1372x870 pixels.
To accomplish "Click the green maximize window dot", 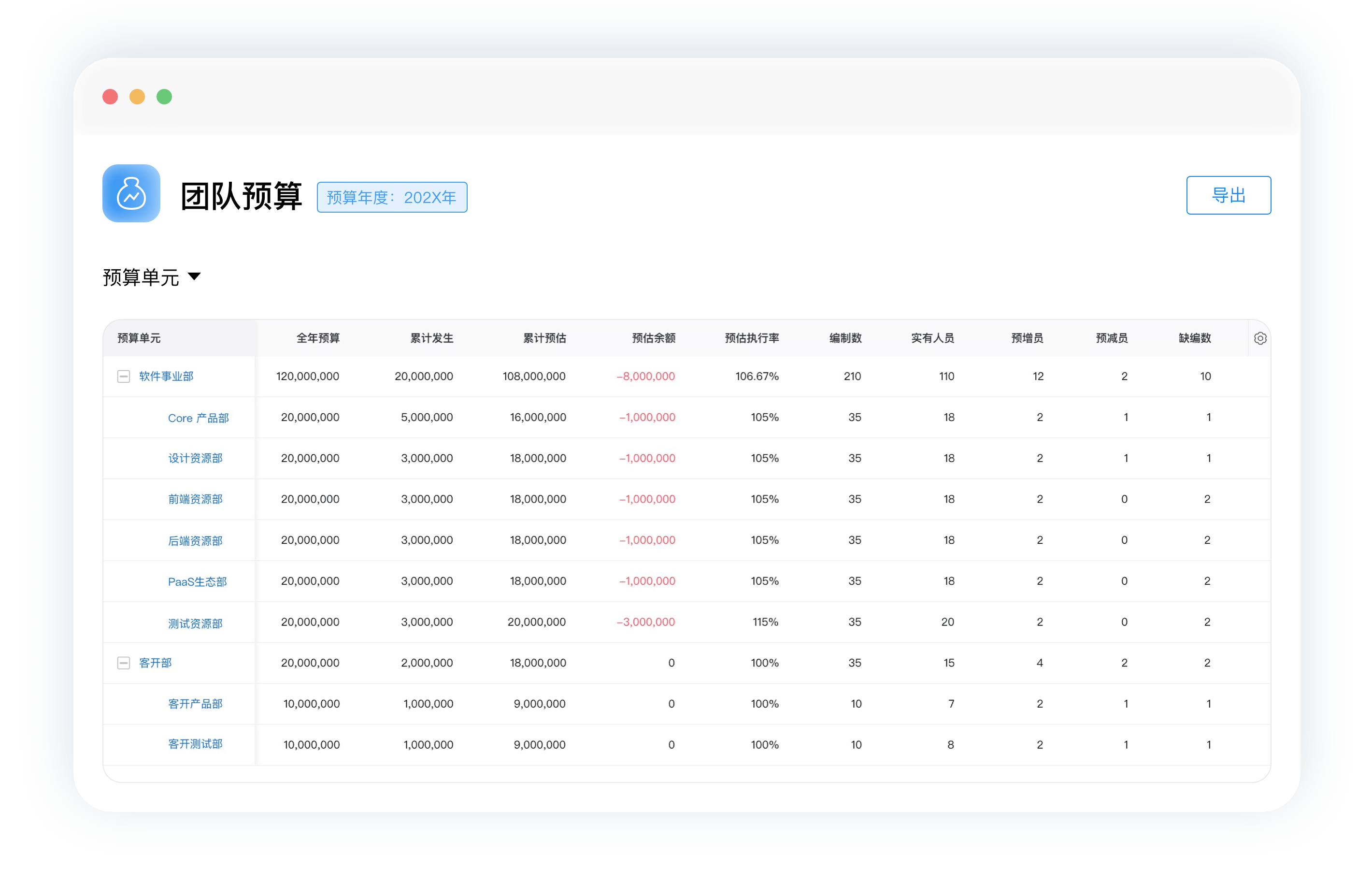I will coord(164,97).
